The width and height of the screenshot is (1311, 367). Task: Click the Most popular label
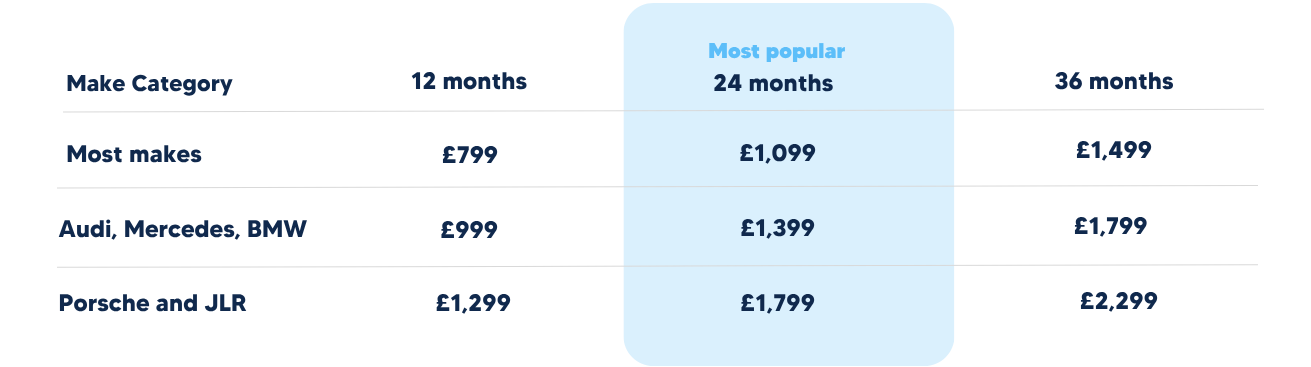(777, 51)
